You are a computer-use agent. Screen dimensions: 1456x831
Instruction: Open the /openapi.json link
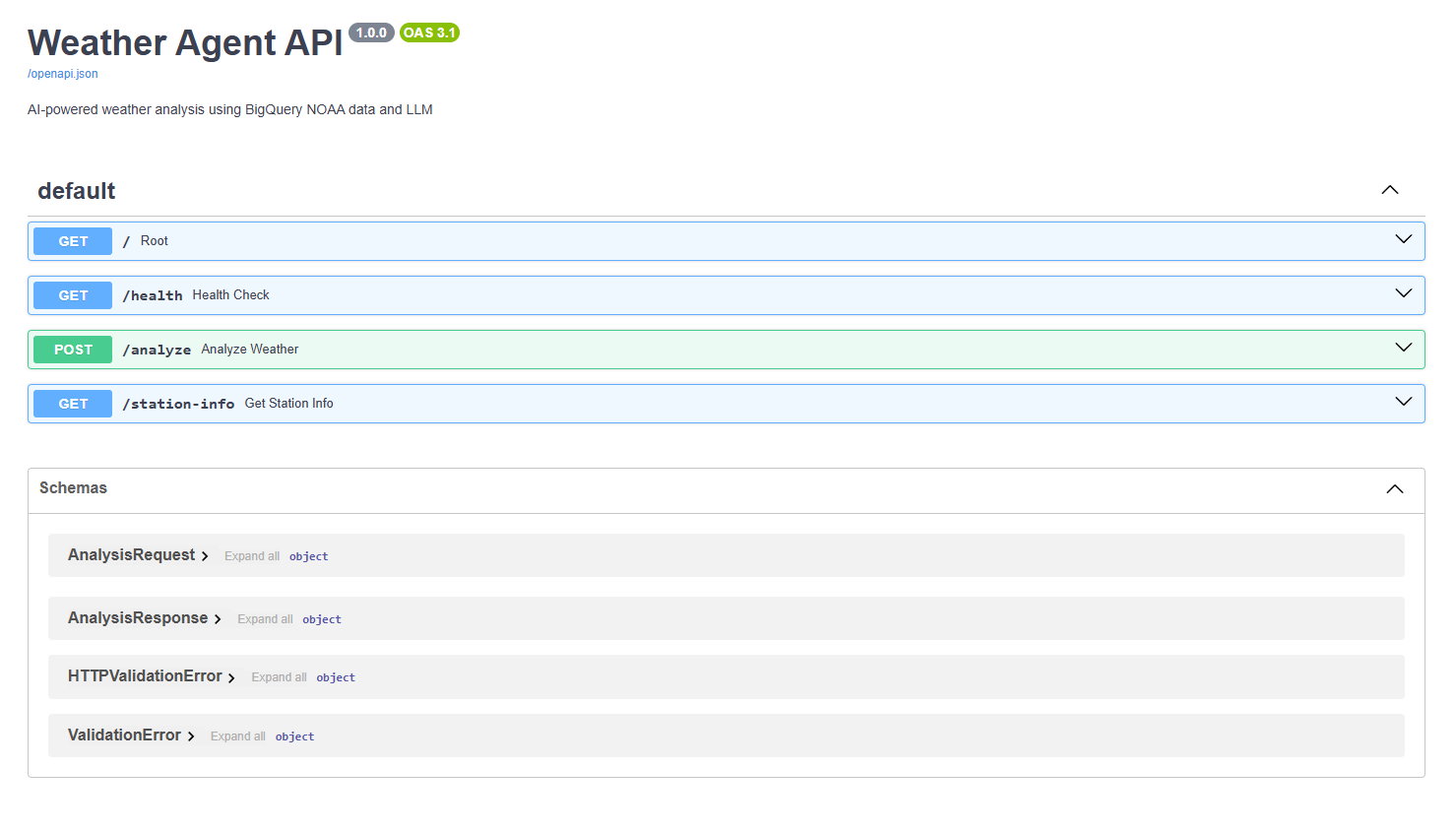click(62, 74)
